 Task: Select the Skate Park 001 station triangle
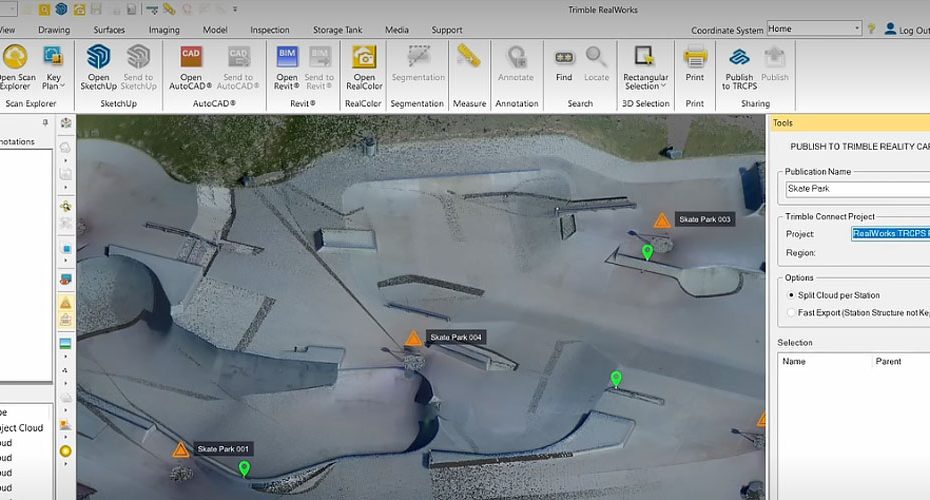(180, 450)
